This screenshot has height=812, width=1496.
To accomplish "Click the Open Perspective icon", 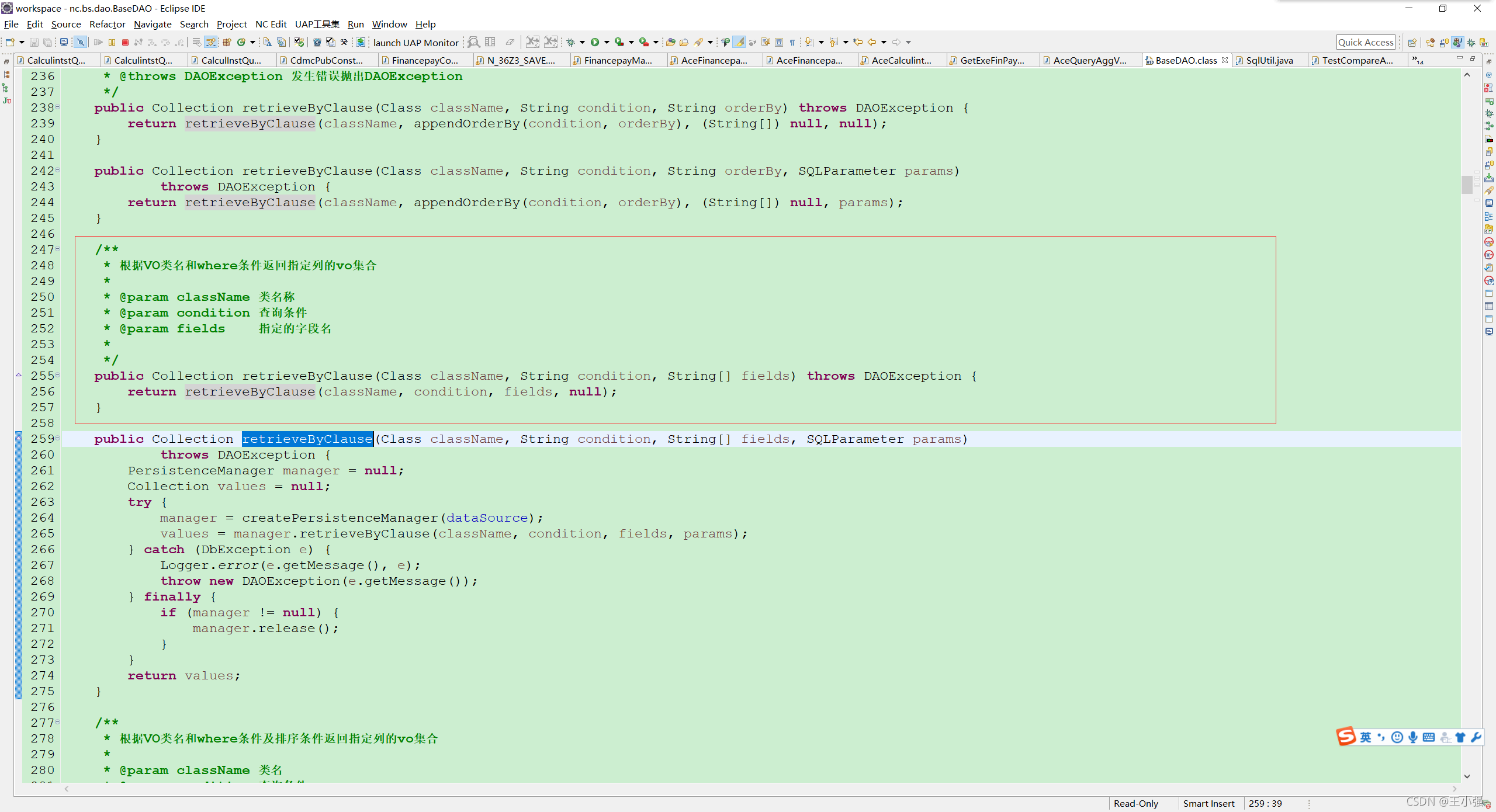I will [1412, 43].
